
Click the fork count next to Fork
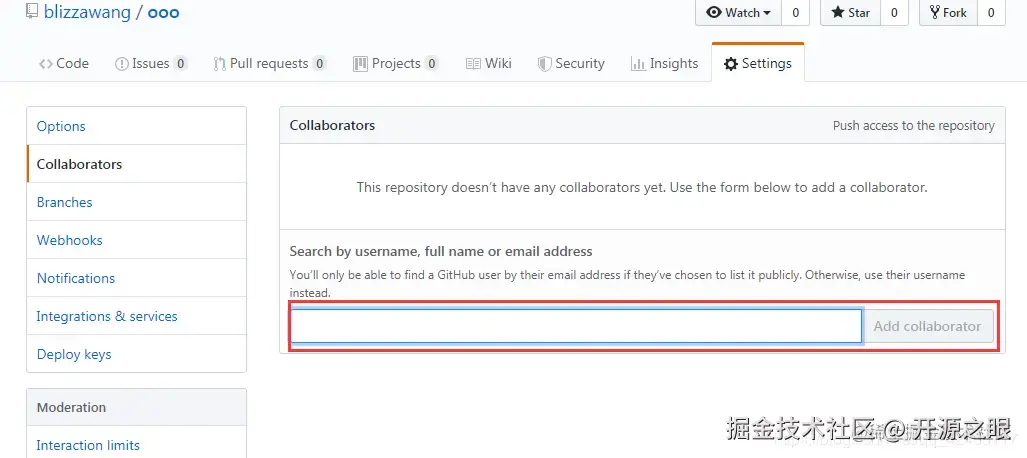(x=991, y=12)
